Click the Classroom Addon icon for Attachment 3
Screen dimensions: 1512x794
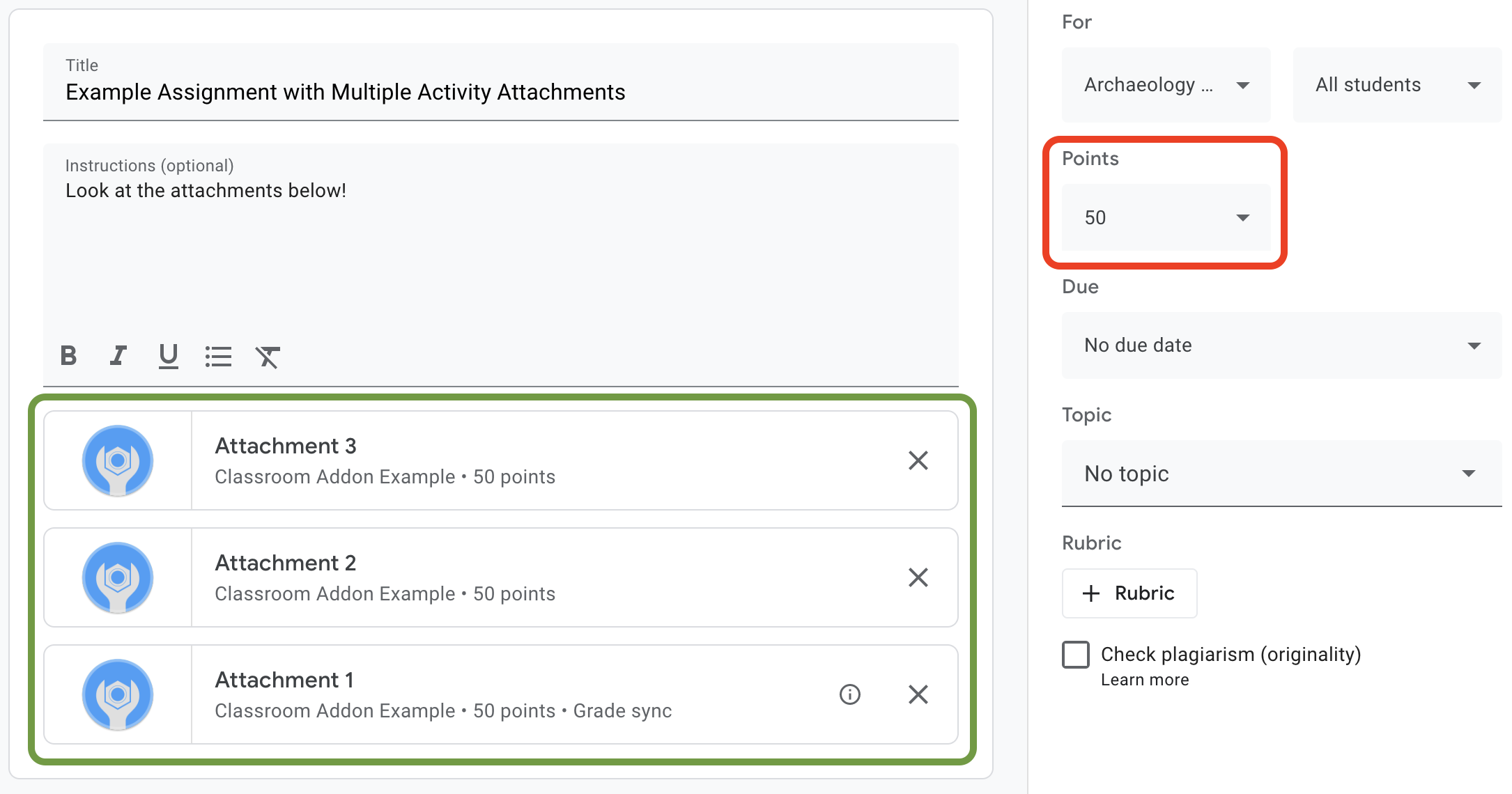point(116,460)
